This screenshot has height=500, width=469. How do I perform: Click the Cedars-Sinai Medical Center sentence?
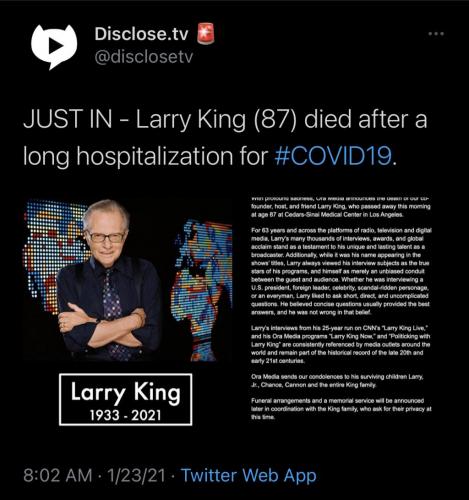coord(341,207)
